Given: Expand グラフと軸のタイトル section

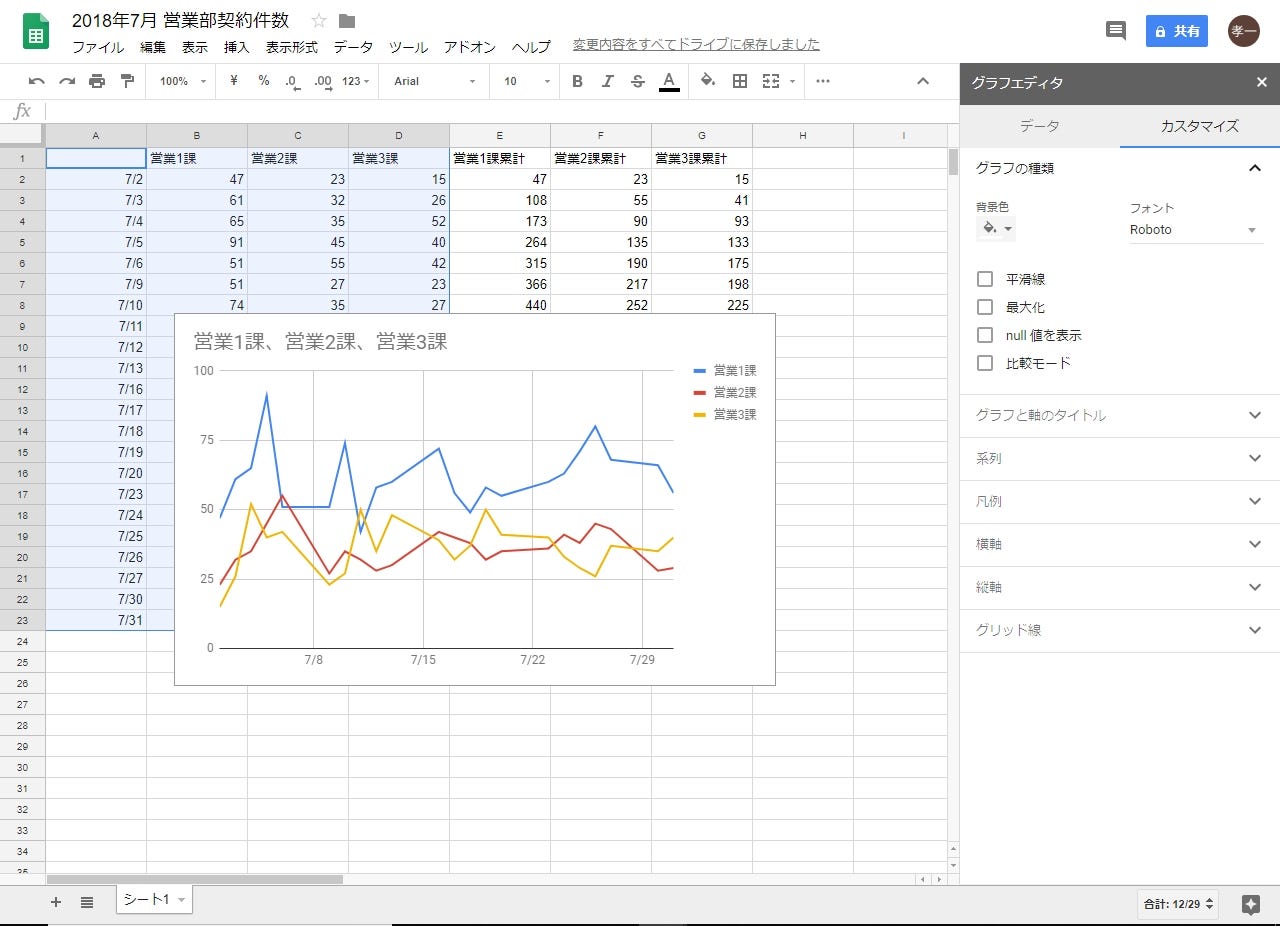Looking at the screenshot, I should (x=1119, y=415).
